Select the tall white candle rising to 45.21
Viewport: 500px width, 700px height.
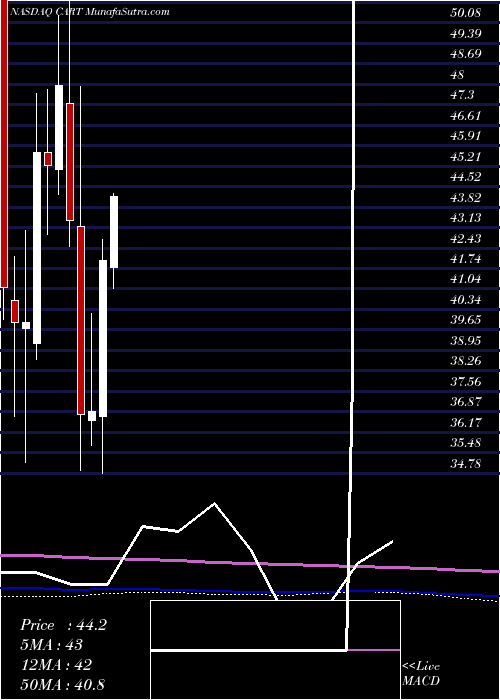click(37, 248)
